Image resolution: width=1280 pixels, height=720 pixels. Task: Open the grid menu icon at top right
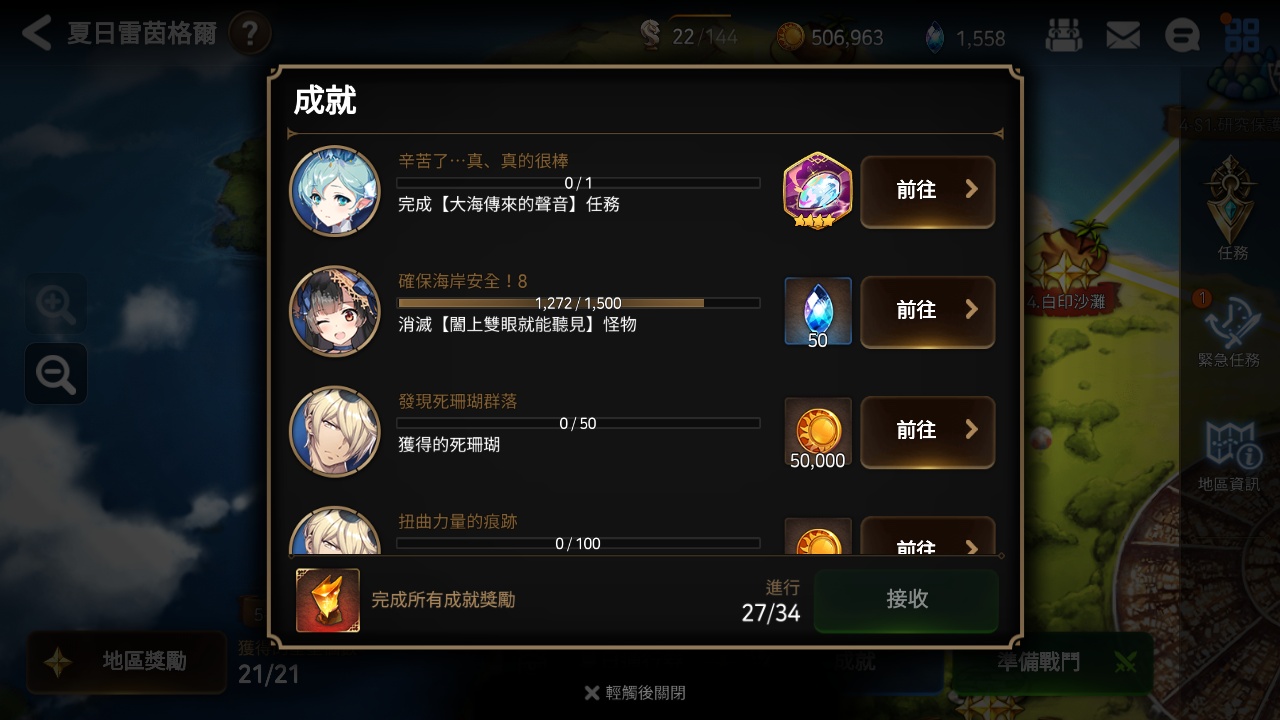tap(1242, 35)
